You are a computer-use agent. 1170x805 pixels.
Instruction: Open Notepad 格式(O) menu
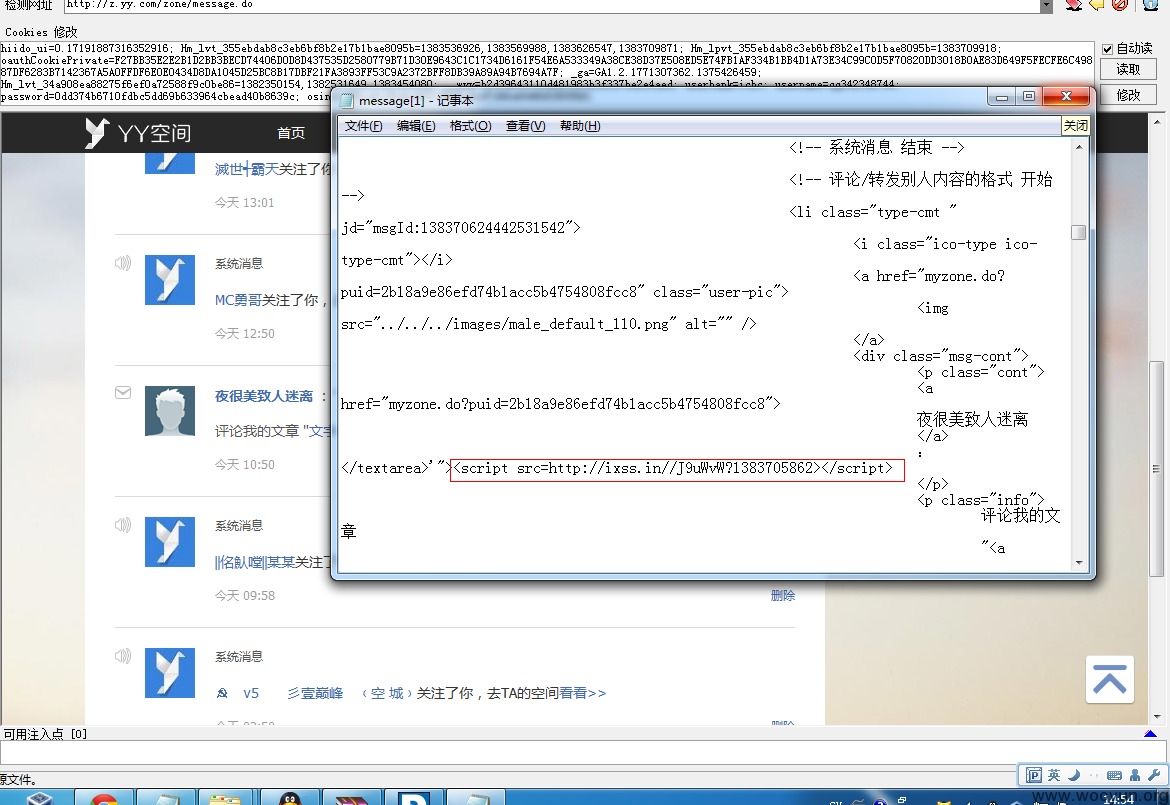pyautogui.click(x=470, y=126)
